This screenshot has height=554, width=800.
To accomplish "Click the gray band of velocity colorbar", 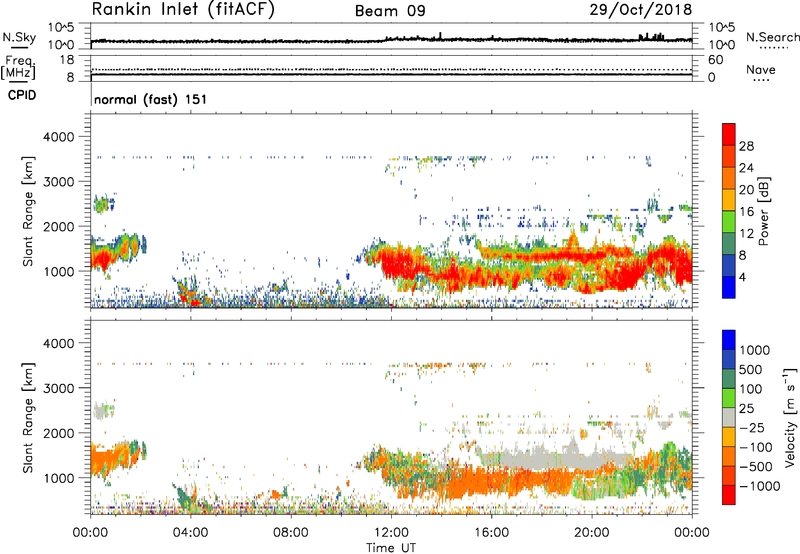I will point(729,418).
